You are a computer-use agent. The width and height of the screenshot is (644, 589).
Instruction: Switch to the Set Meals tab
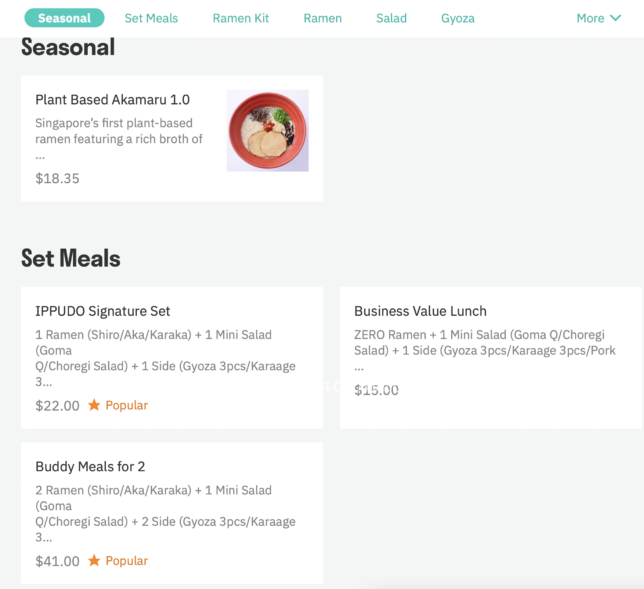coord(151,18)
